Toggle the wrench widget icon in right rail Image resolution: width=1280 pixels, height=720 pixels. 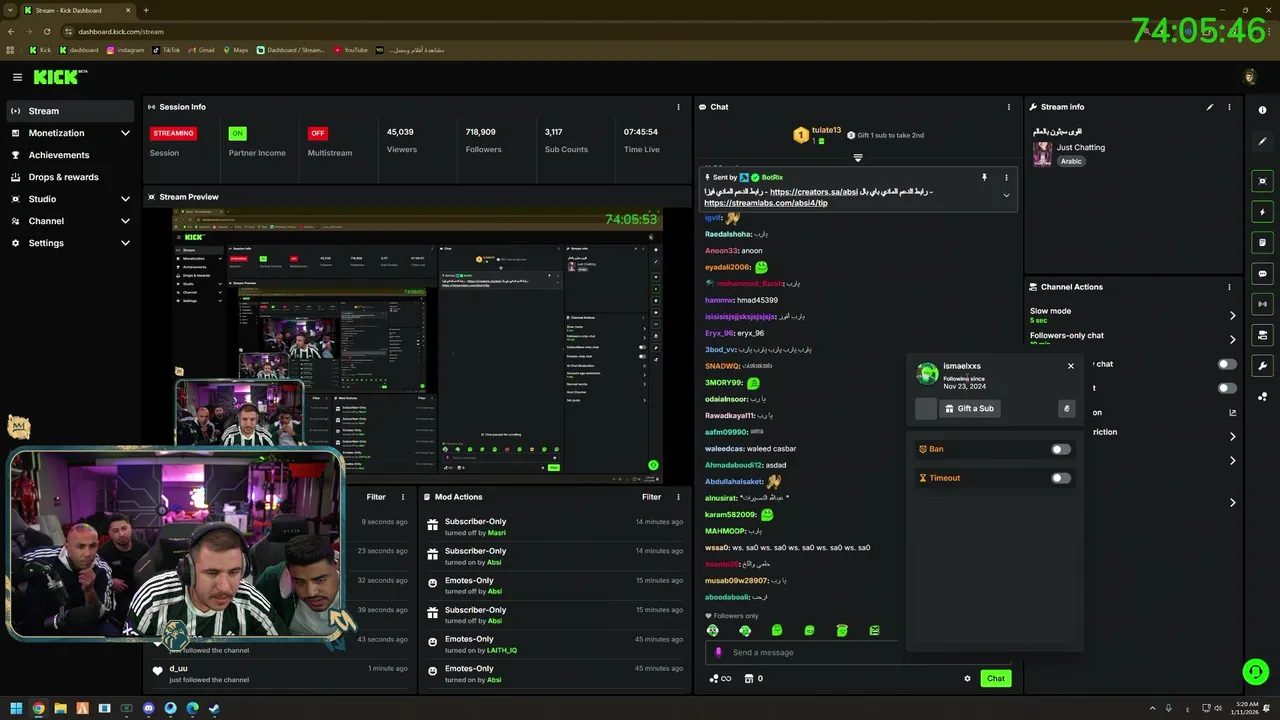(x=1262, y=365)
